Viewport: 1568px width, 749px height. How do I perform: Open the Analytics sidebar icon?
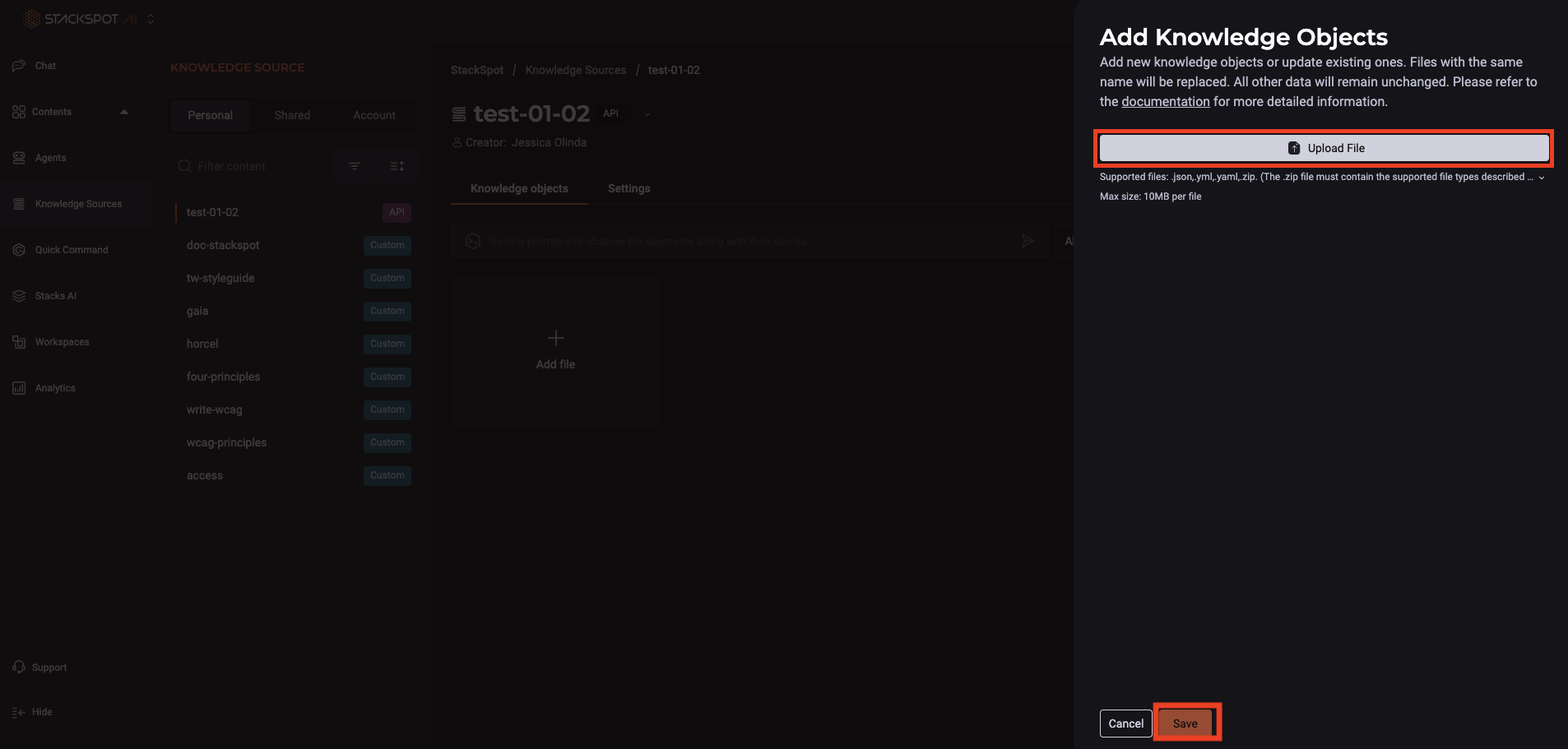(x=19, y=388)
